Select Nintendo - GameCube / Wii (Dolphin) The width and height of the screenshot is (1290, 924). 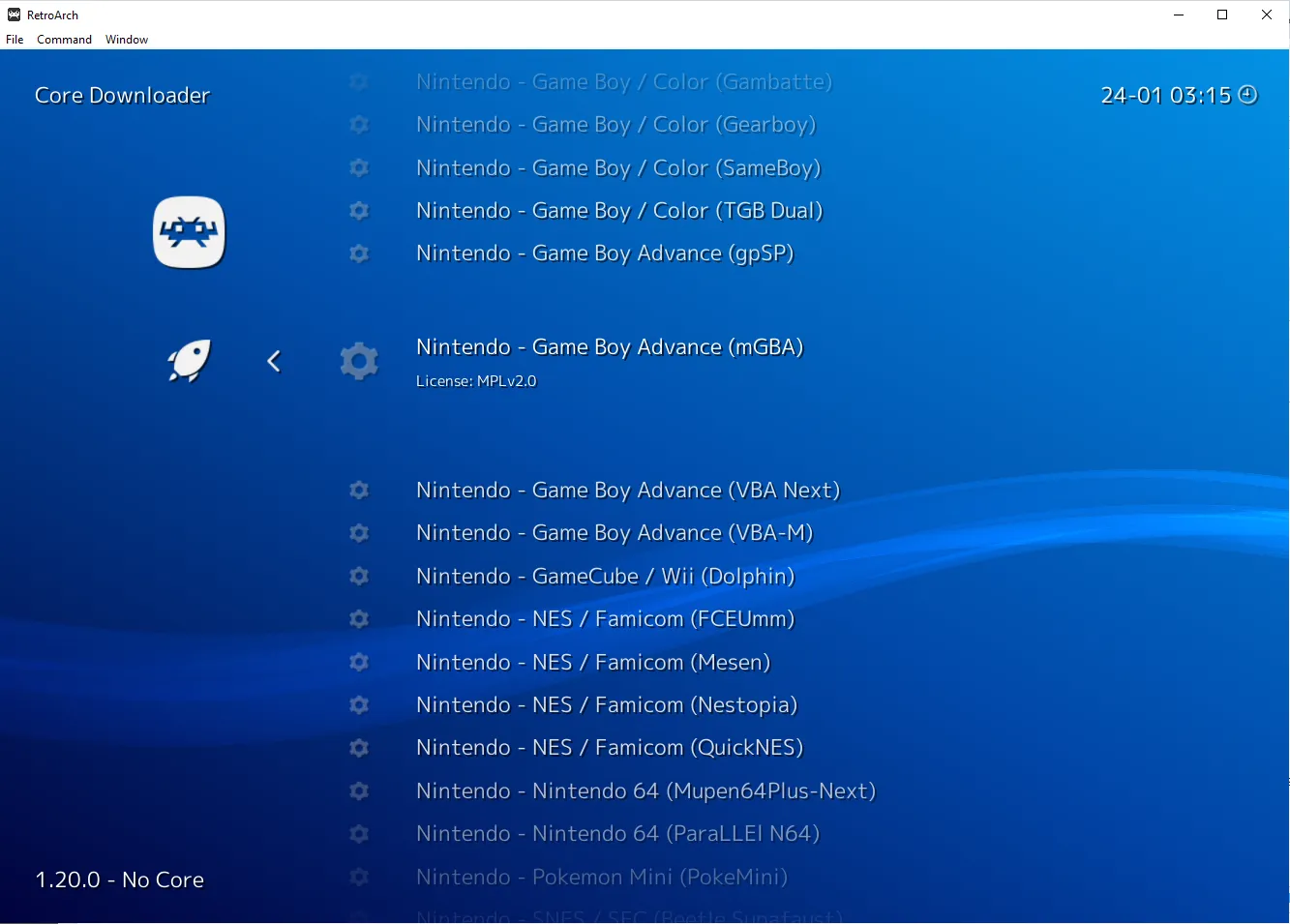click(x=605, y=576)
